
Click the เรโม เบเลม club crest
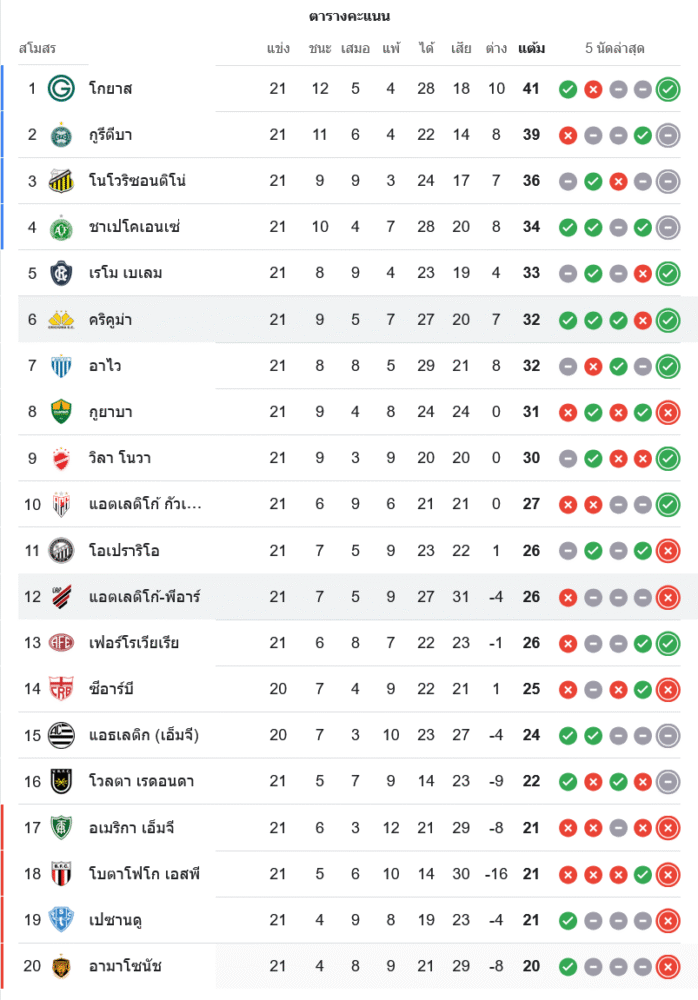[x=62, y=273]
